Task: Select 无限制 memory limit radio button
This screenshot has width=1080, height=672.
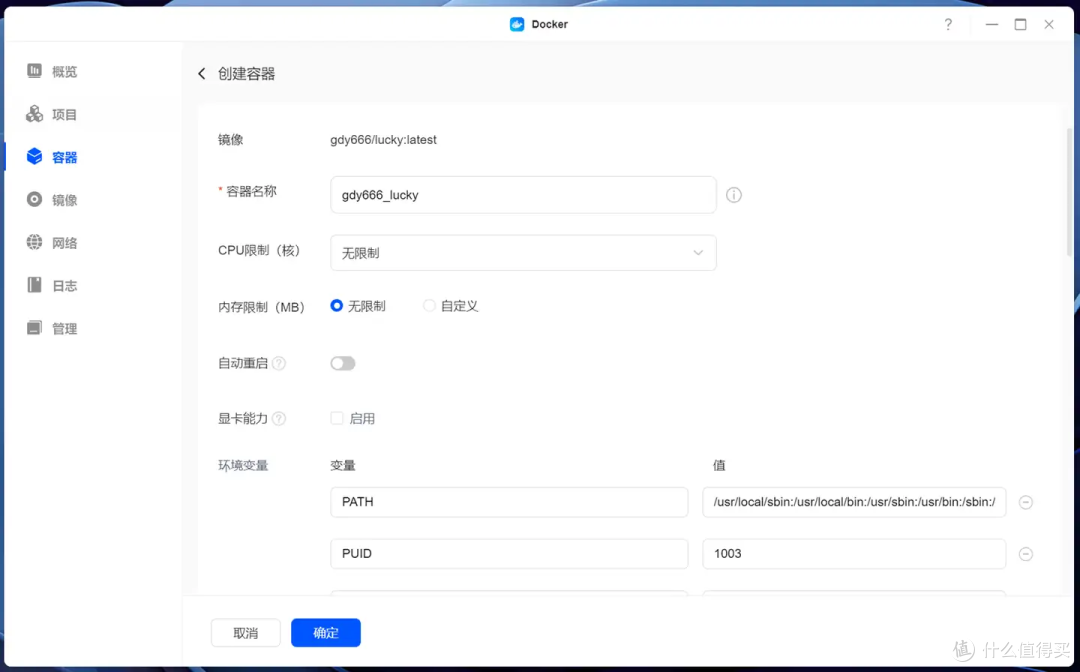Action: click(337, 306)
